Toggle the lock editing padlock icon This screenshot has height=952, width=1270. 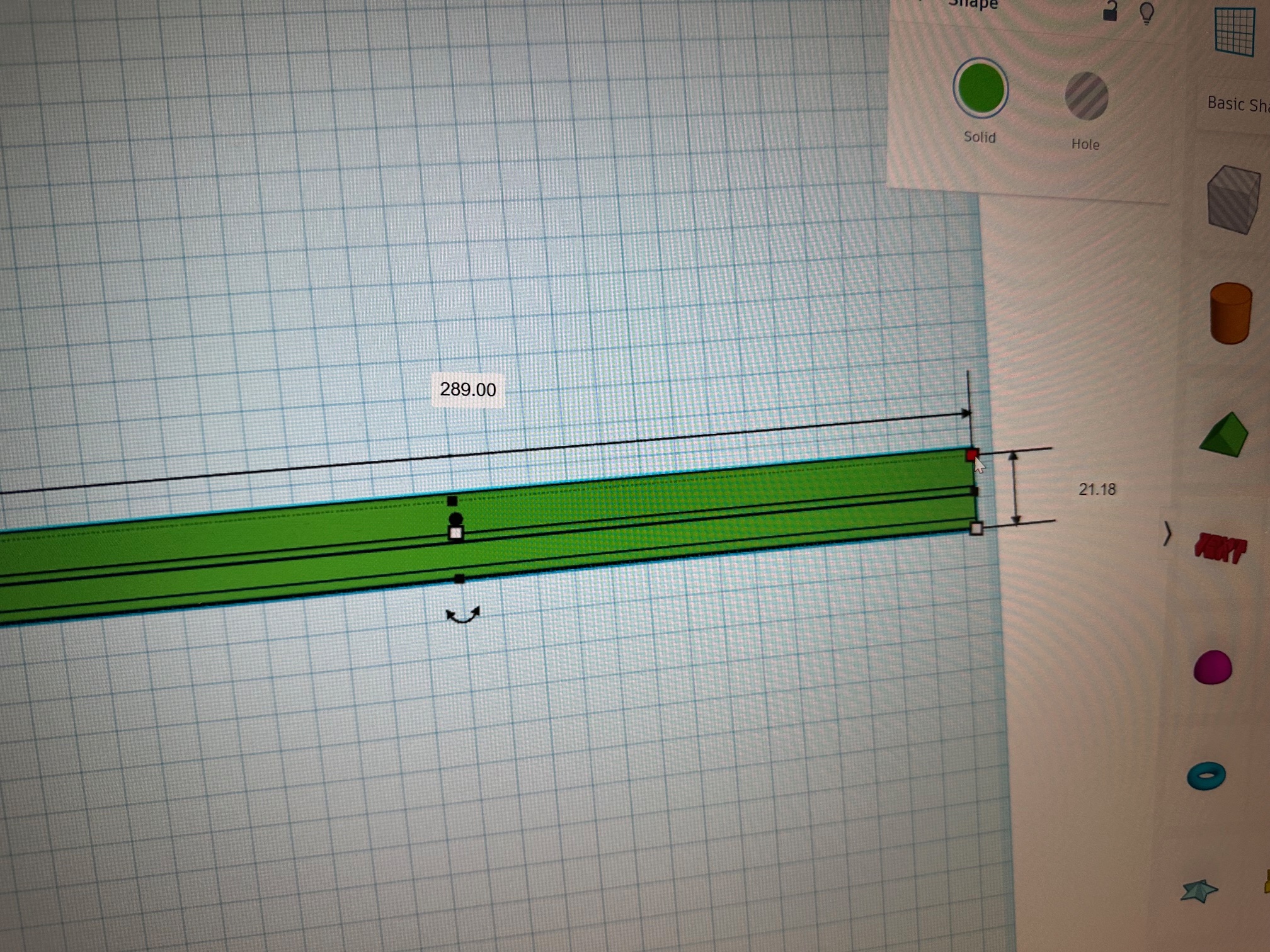point(1110,11)
